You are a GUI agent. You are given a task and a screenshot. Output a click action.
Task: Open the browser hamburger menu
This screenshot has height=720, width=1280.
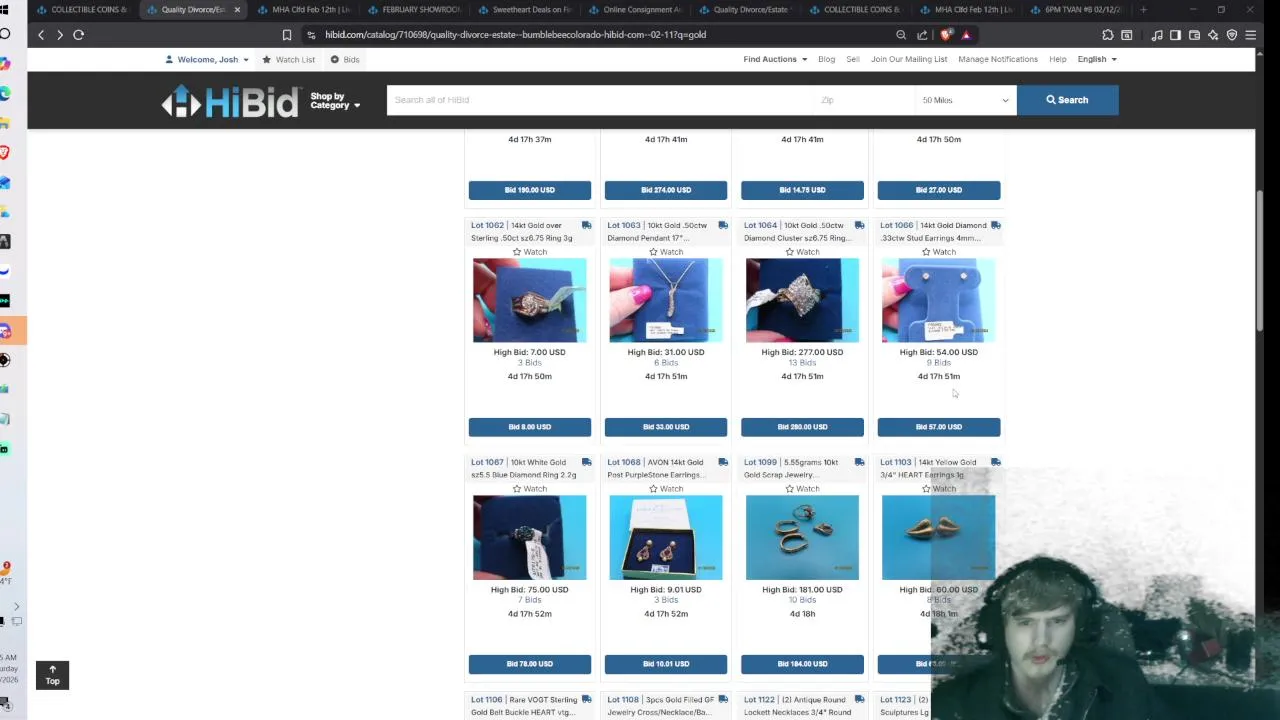click(1250, 35)
